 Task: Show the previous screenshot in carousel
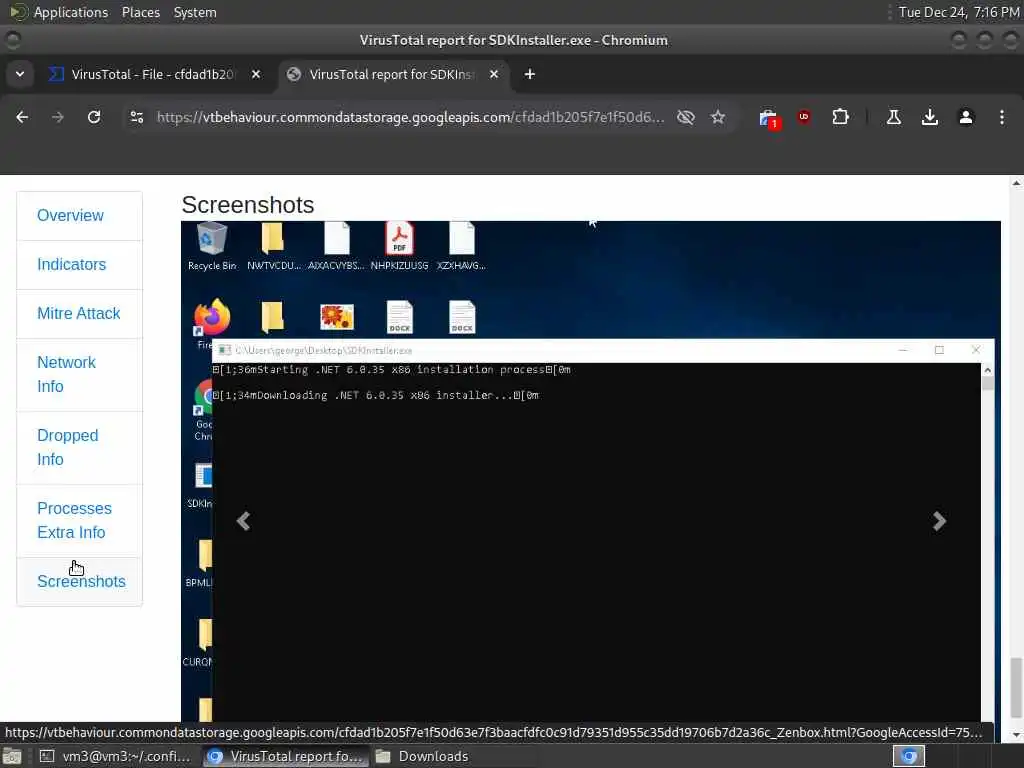[243, 521]
